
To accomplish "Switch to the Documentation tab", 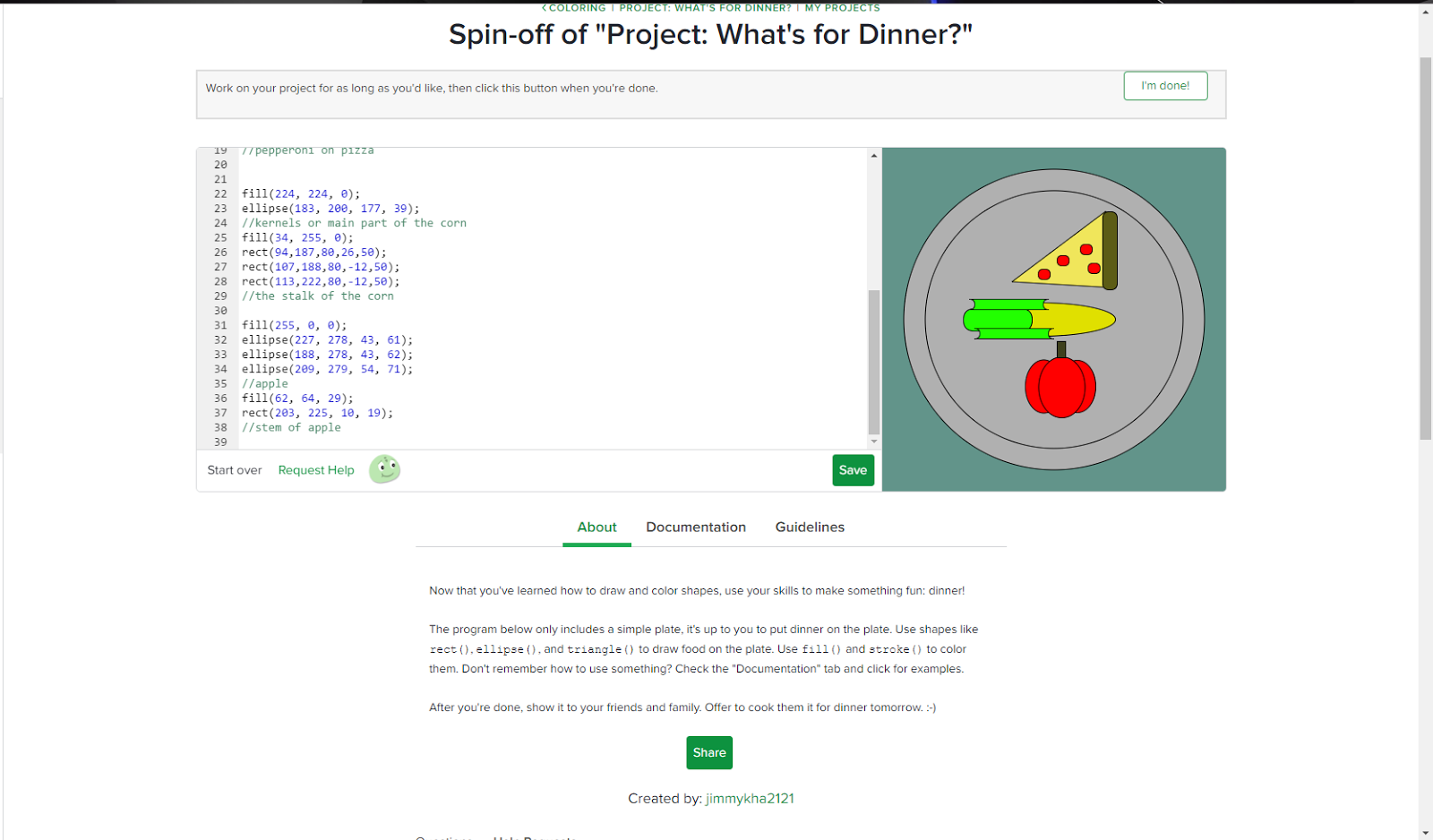I will click(x=696, y=527).
